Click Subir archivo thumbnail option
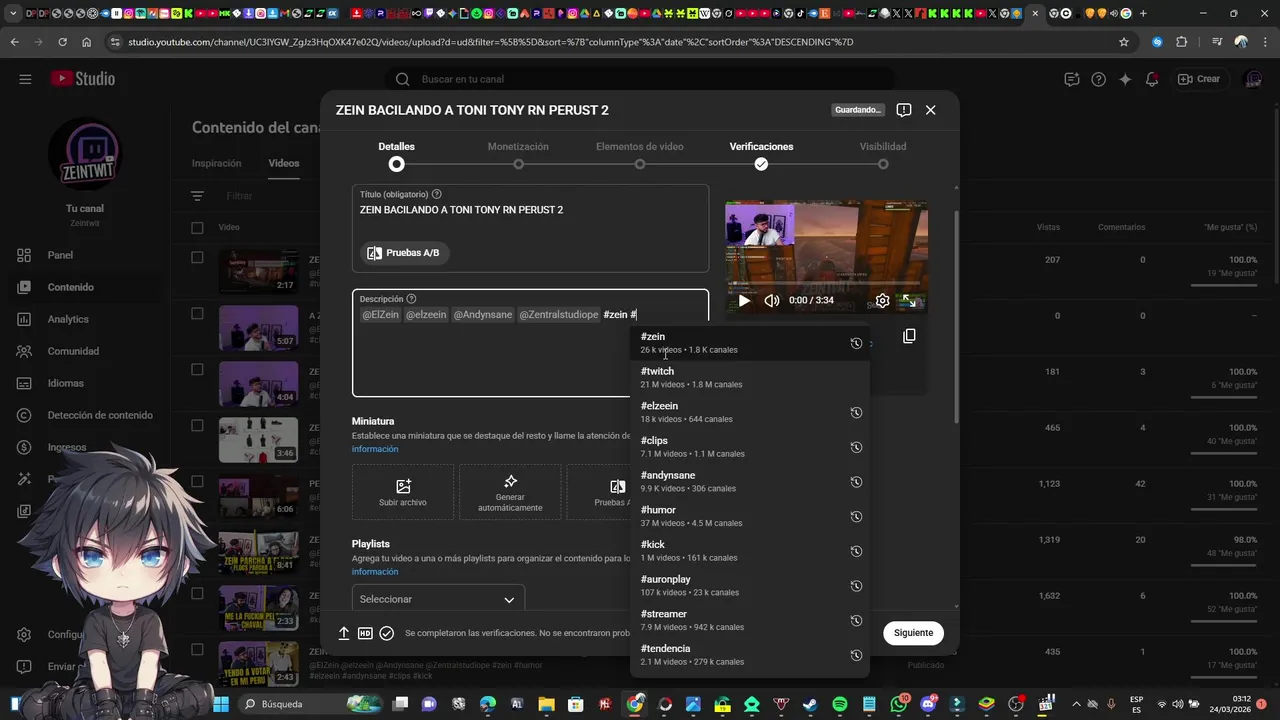The height and width of the screenshot is (720, 1280). pos(403,492)
